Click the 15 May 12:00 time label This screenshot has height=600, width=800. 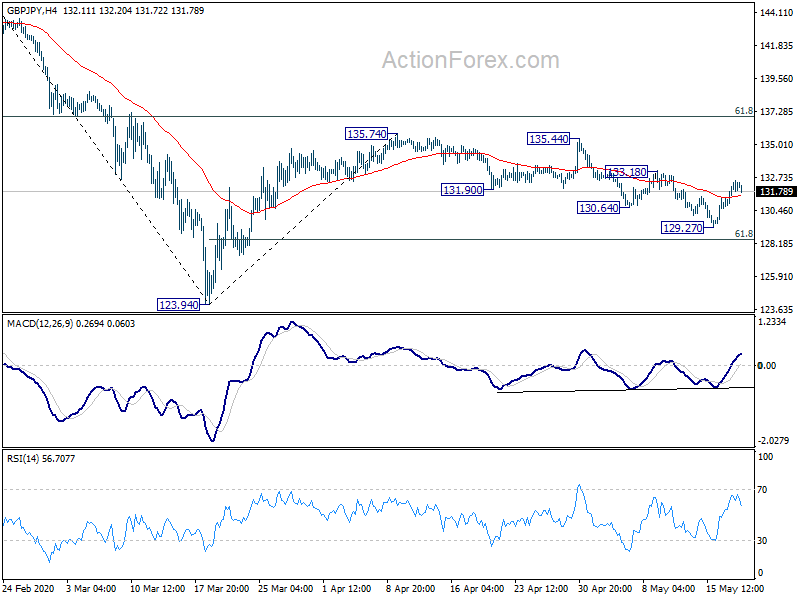coord(735,589)
